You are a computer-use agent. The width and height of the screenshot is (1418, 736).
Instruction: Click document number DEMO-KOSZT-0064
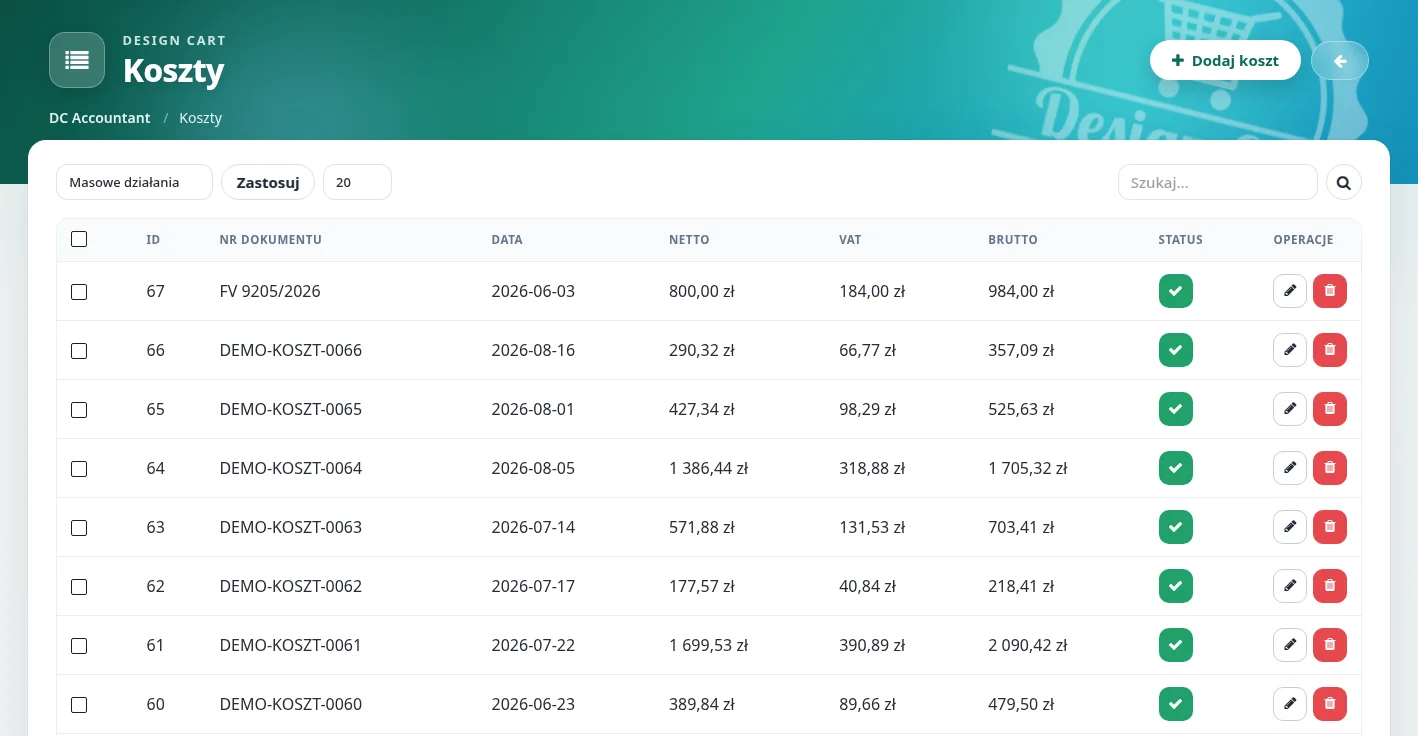291,468
